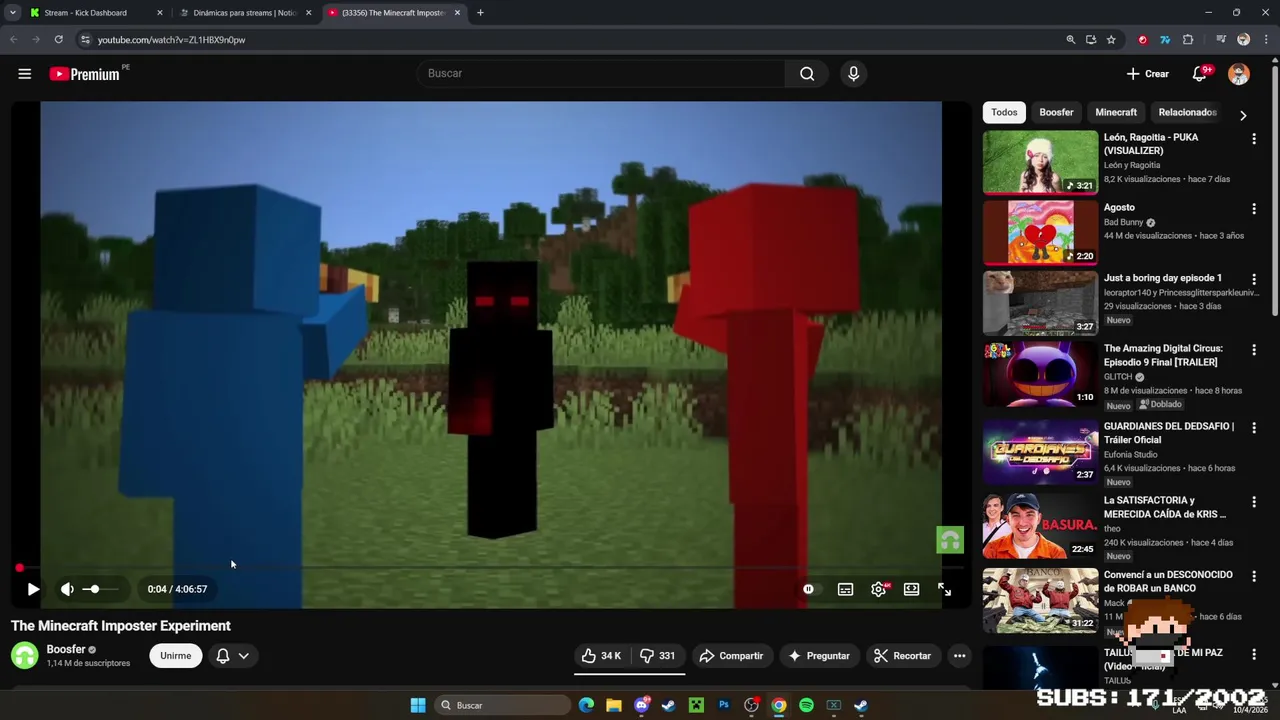Viewport: 1280px width, 720px height.
Task: Open the subtitles button in player
Action: [x=845, y=589]
